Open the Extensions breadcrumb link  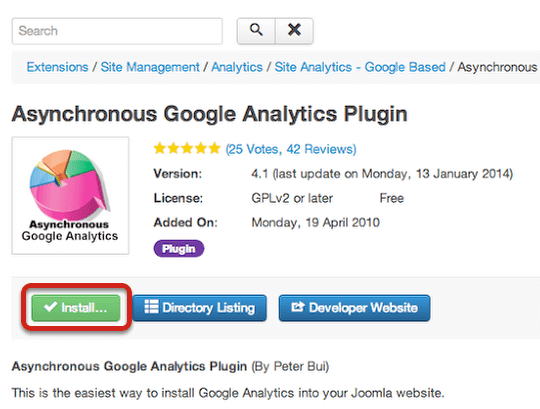[x=58, y=67]
